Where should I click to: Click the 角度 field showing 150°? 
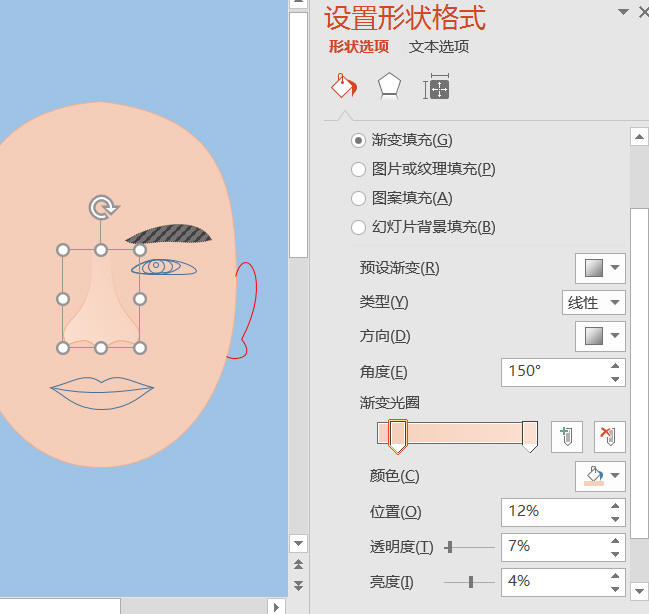[x=554, y=372]
